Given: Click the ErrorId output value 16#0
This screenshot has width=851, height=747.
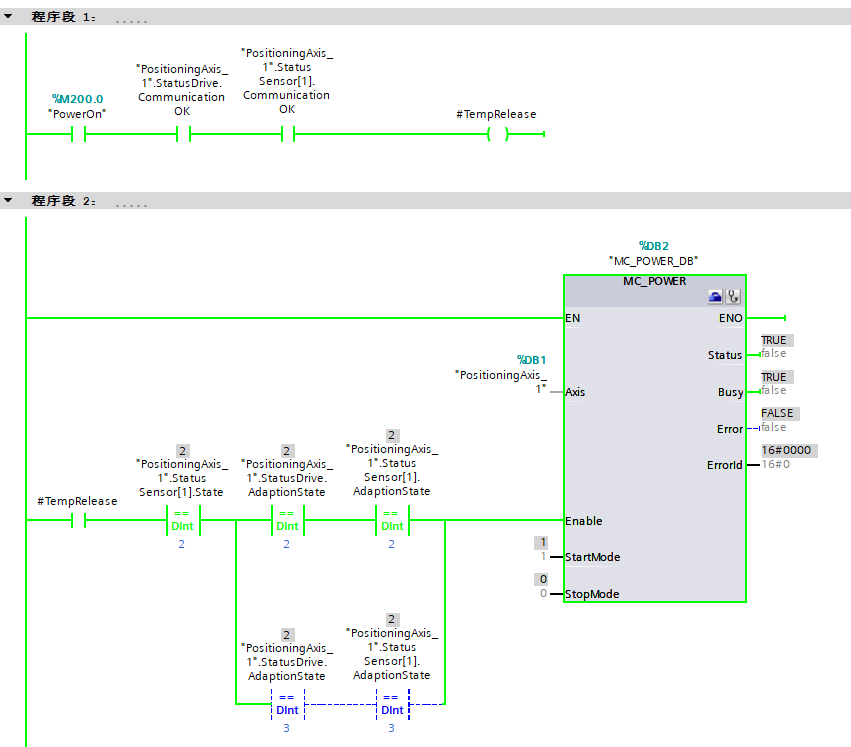Looking at the screenshot, I should 775,465.
